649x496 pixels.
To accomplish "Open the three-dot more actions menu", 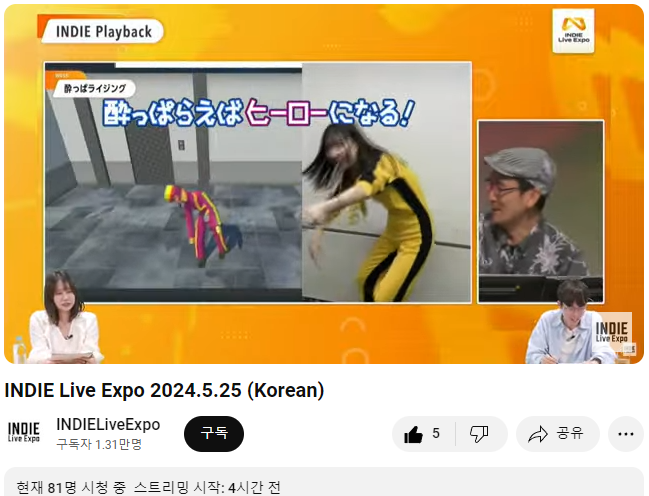I will (625, 434).
